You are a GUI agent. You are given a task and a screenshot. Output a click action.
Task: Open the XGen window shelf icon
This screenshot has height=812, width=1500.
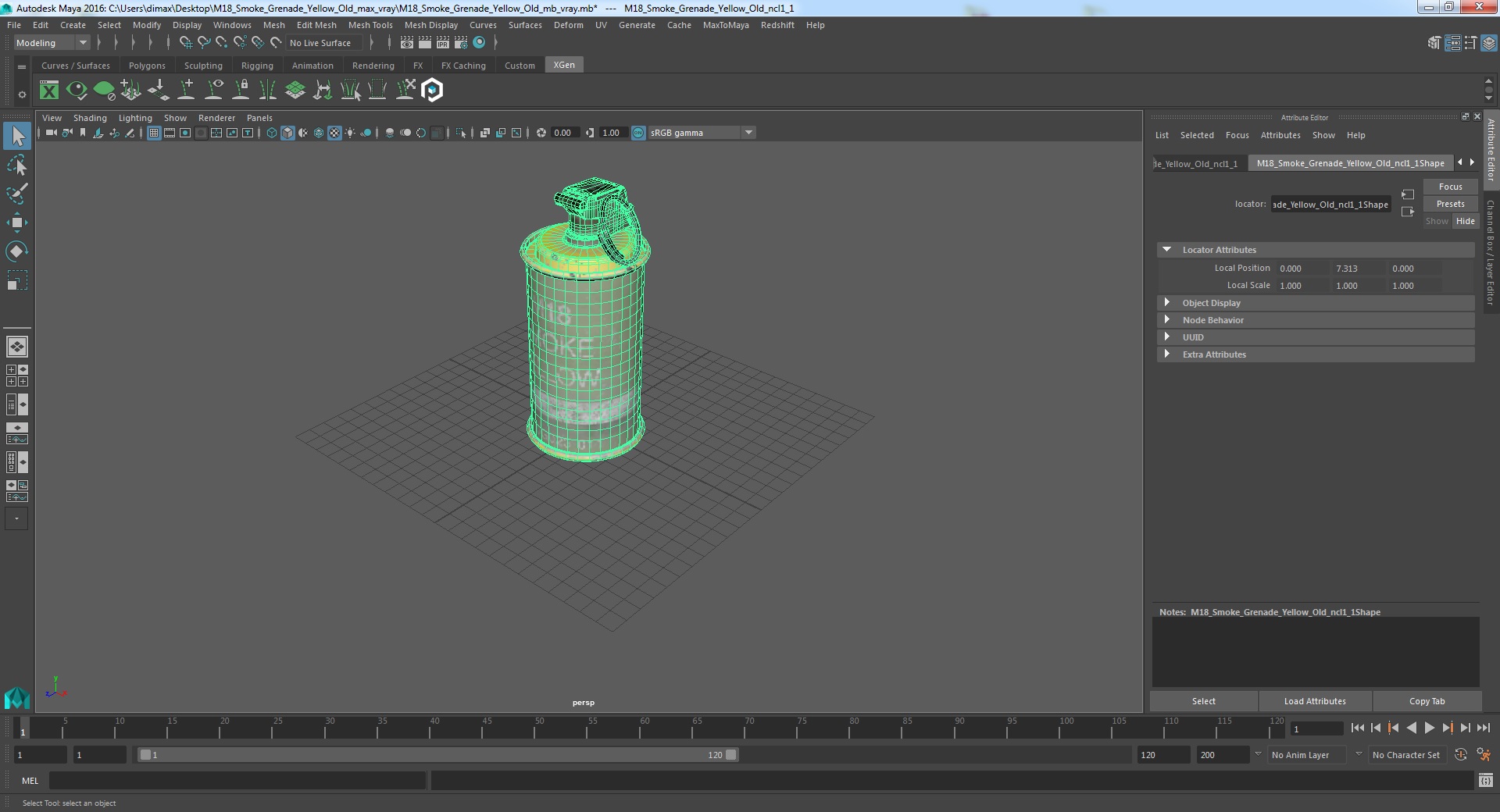(x=49, y=91)
